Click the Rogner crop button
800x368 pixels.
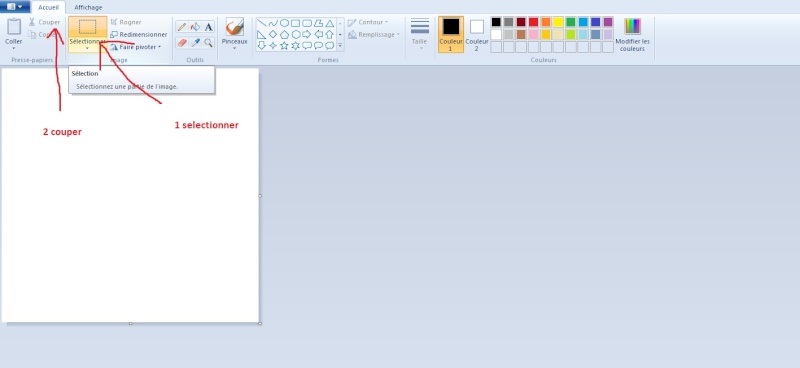pyautogui.click(x=126, y=22)
